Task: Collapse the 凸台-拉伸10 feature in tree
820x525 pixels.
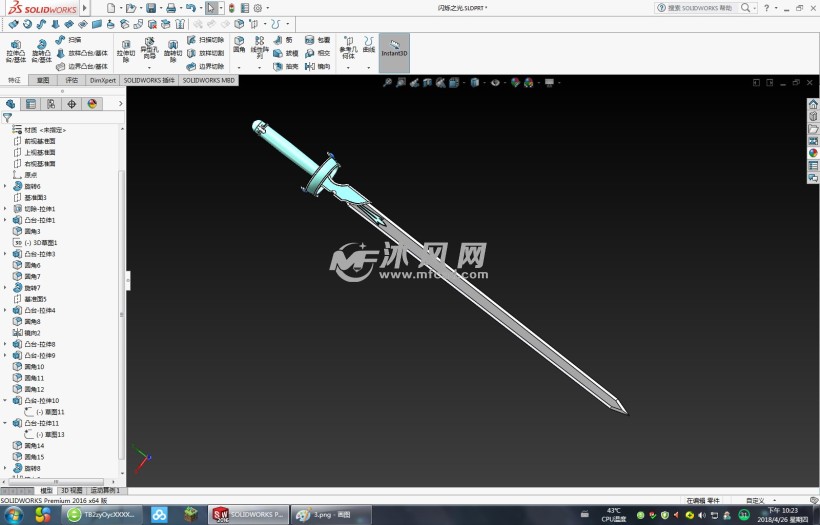Action: 5,401
